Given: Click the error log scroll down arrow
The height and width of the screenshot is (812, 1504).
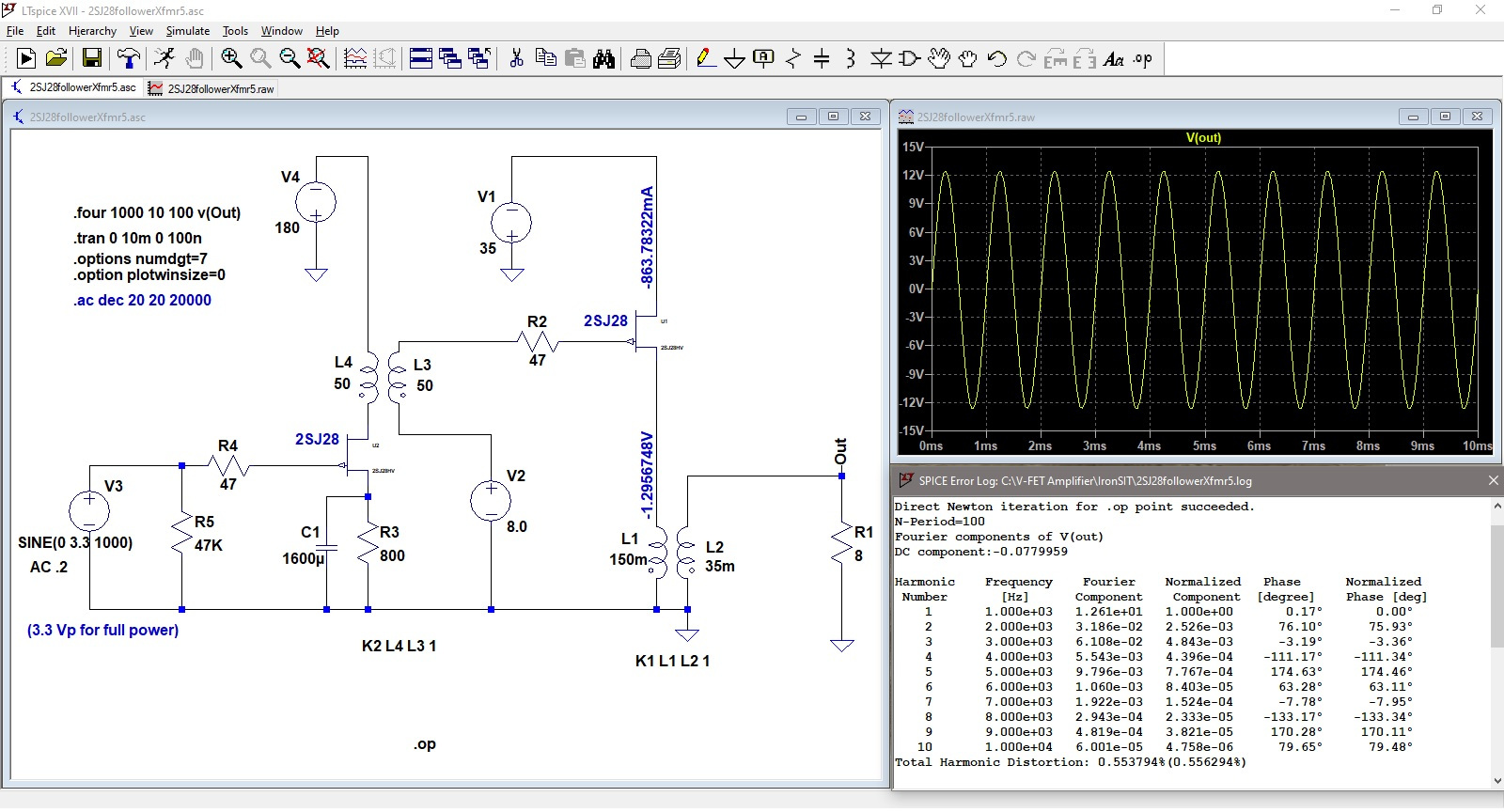Looking at the screenshot, I should pyautogui.click(x=1496, y=780).
